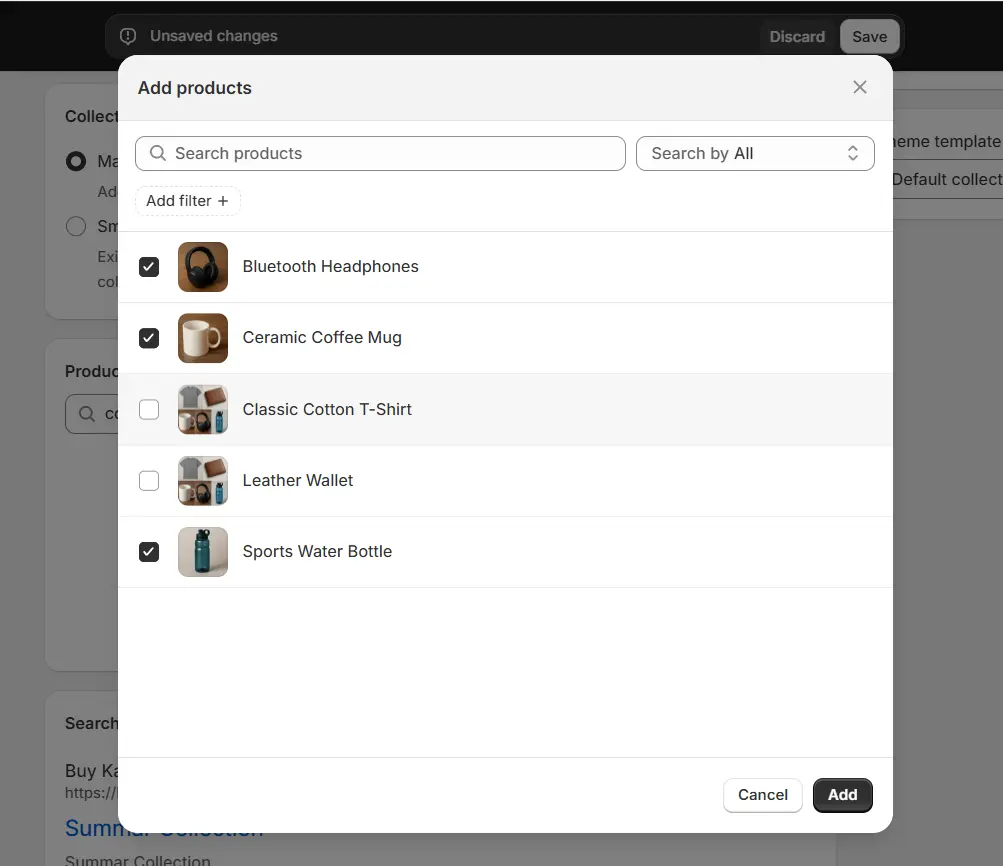
Task: Click the Classic Cotton T-Shirt thumbnail
Action: tap(203, 409)
